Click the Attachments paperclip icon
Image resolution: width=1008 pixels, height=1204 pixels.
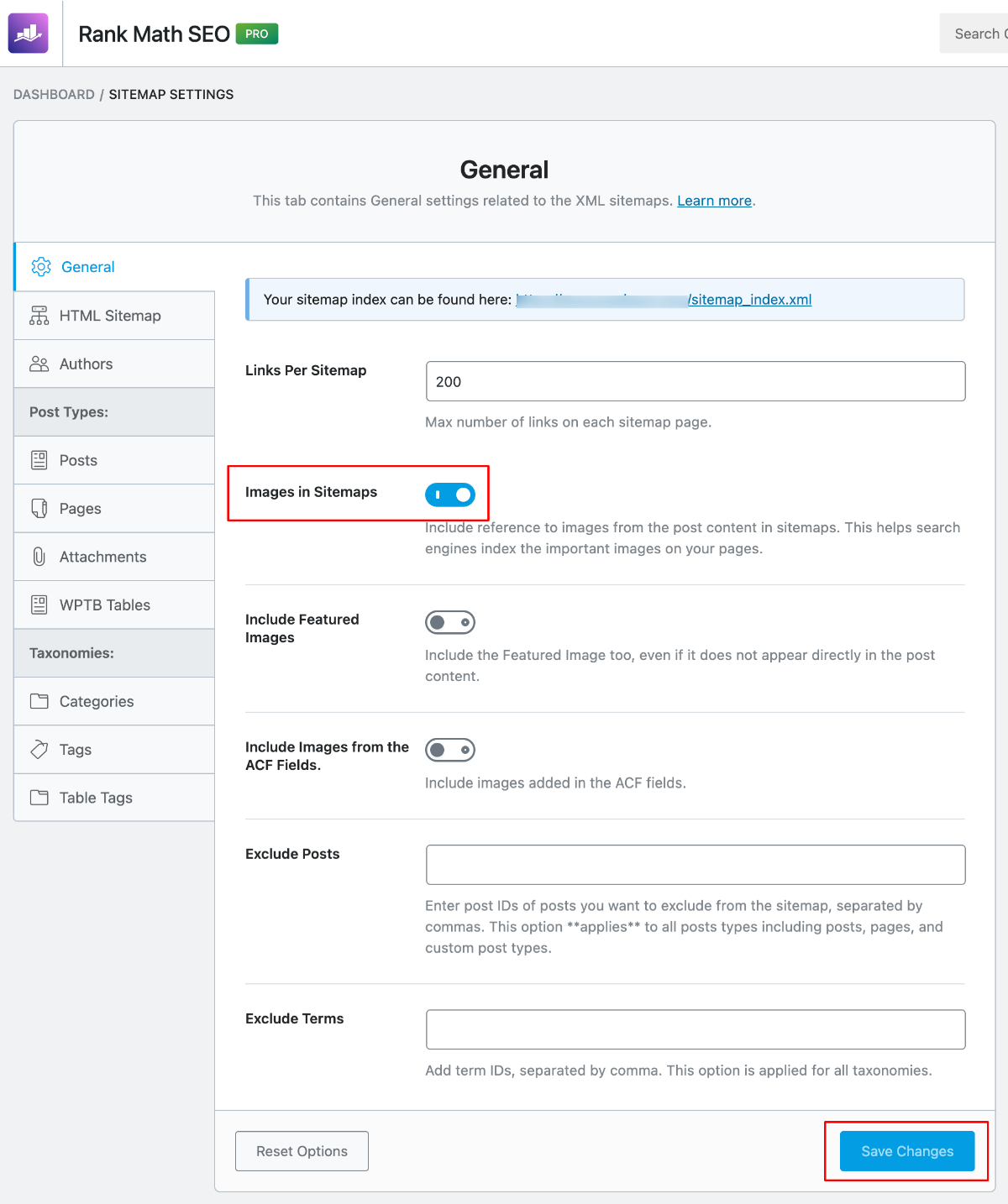(x=39, y=557)
